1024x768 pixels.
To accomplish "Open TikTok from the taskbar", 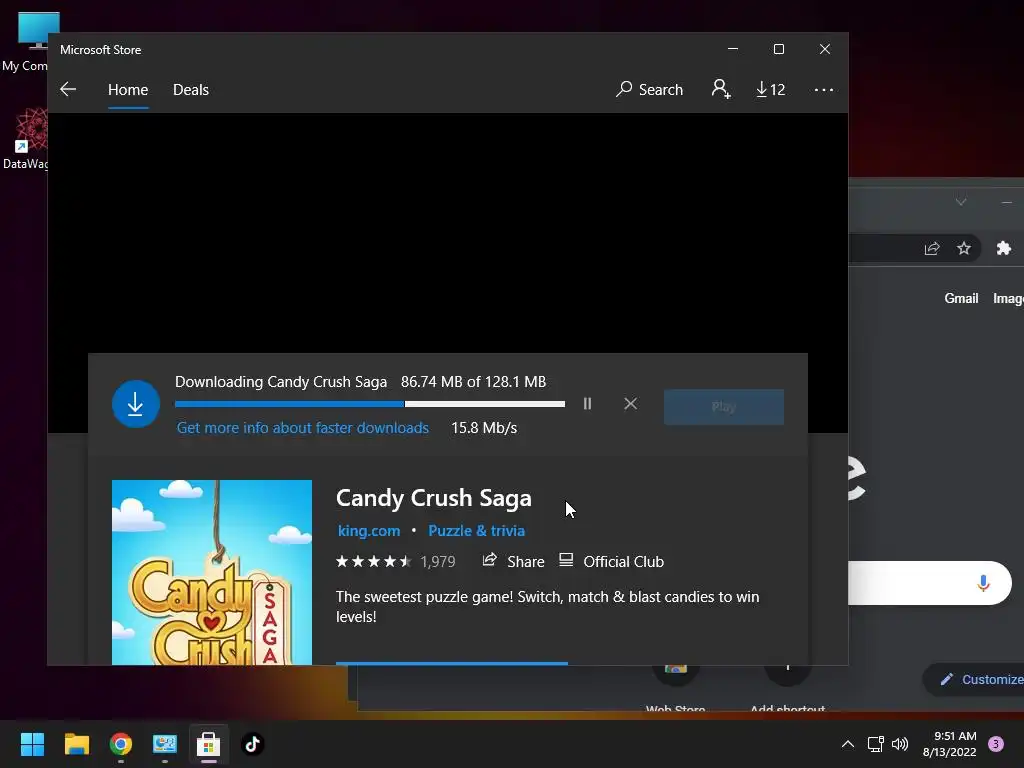I will 253,744.
